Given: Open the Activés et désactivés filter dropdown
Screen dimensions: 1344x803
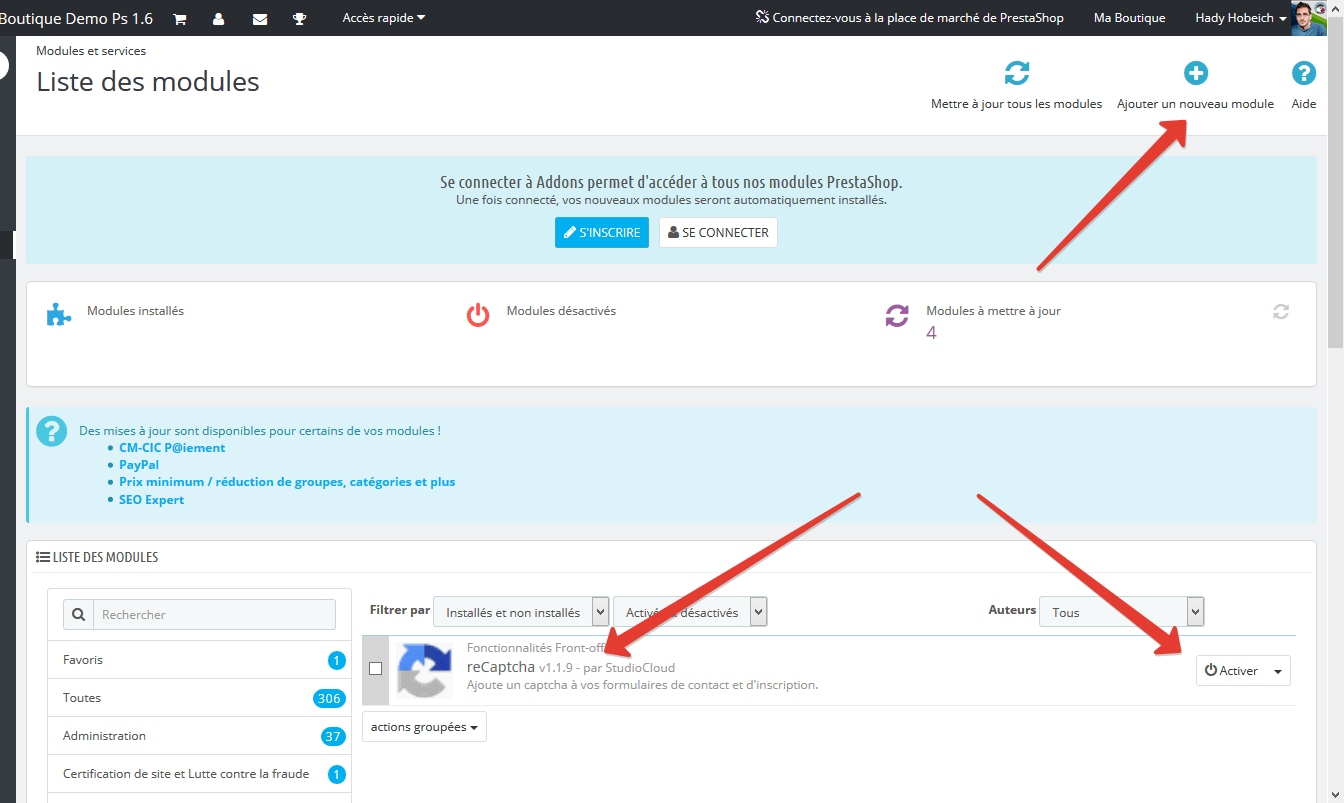Looking at the screenshot, I should [x=690, y=612].
